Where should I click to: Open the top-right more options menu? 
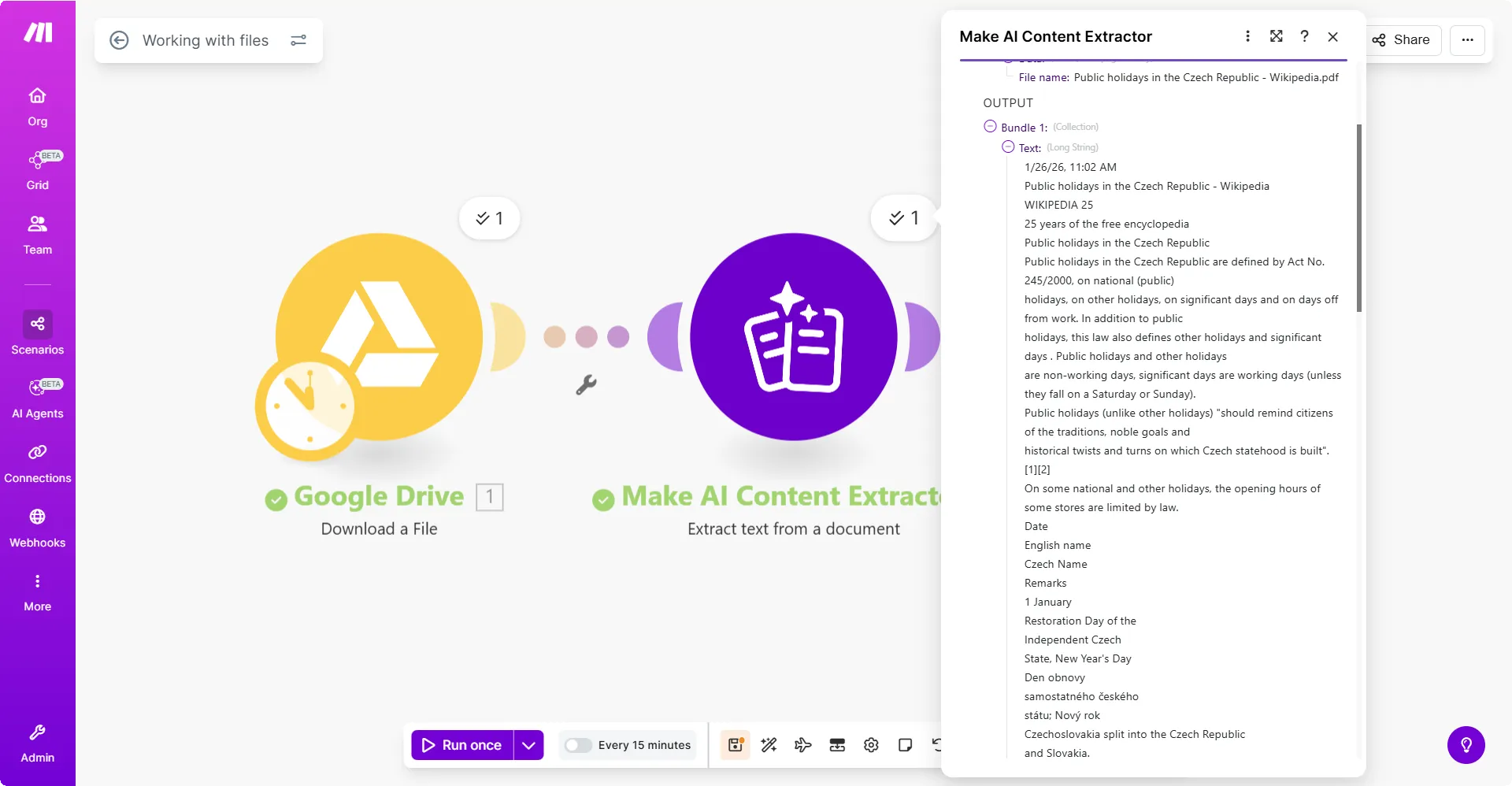pyautogui.click(x=1468, y=40)
